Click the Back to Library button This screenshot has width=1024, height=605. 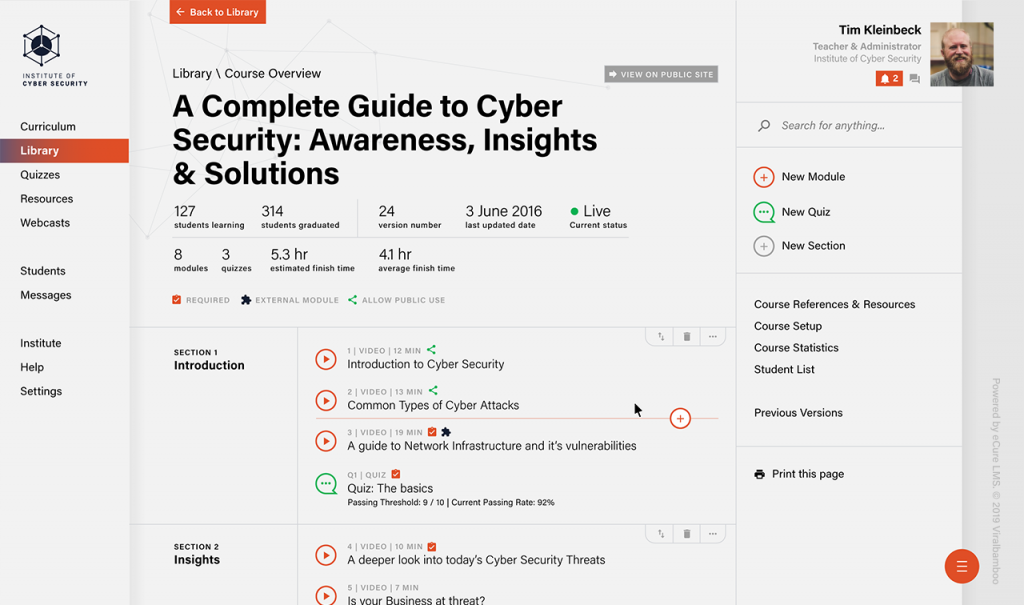tap(217, 12)
